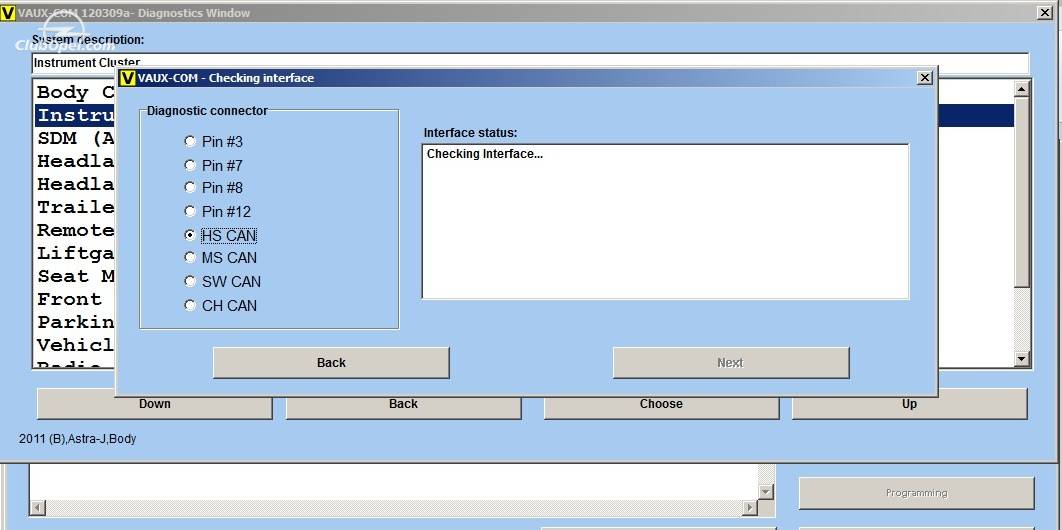Click the bottom pane scroll down arrow
1062x530 pixels.
tap(766, 492)
